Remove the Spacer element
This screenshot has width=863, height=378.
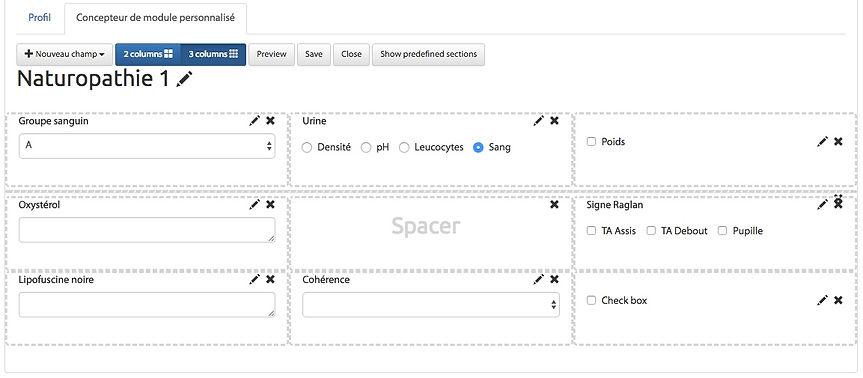click(x=554, y=205)
